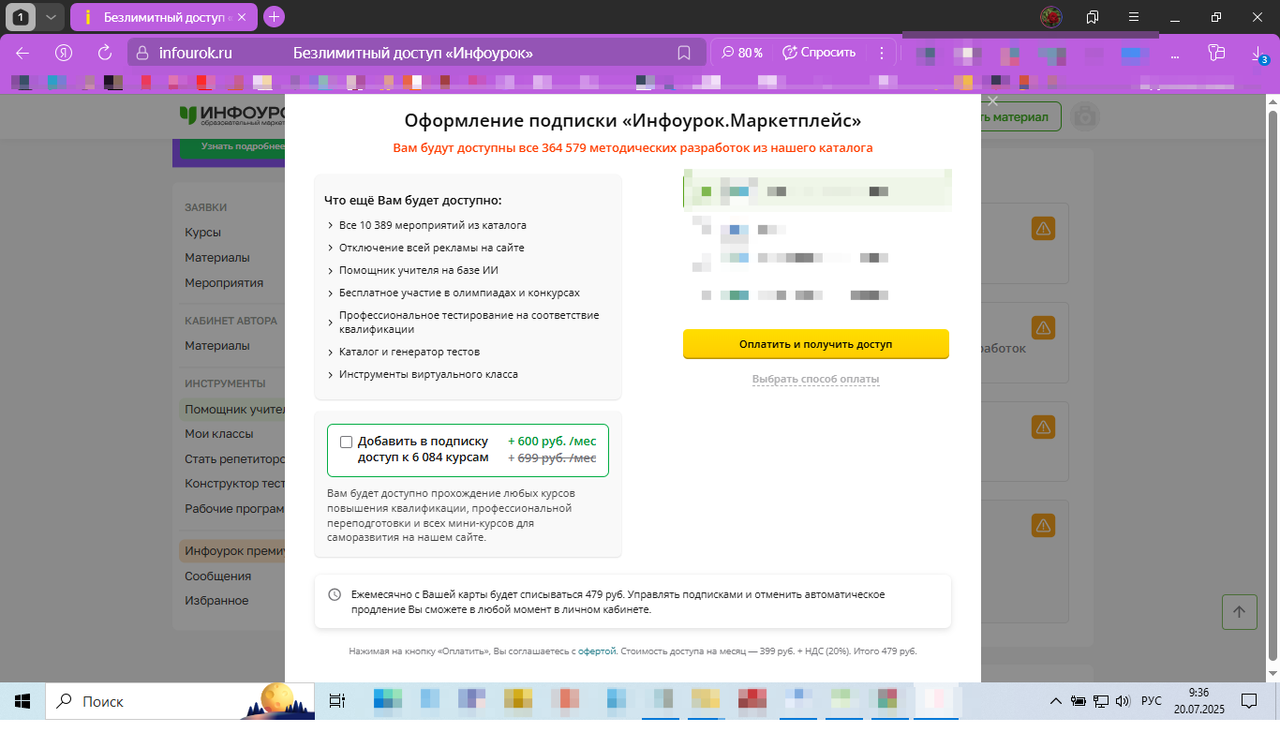Open the Windows Start menu
The width and height of the screenshot is (1280, 736).
(22, 701)
